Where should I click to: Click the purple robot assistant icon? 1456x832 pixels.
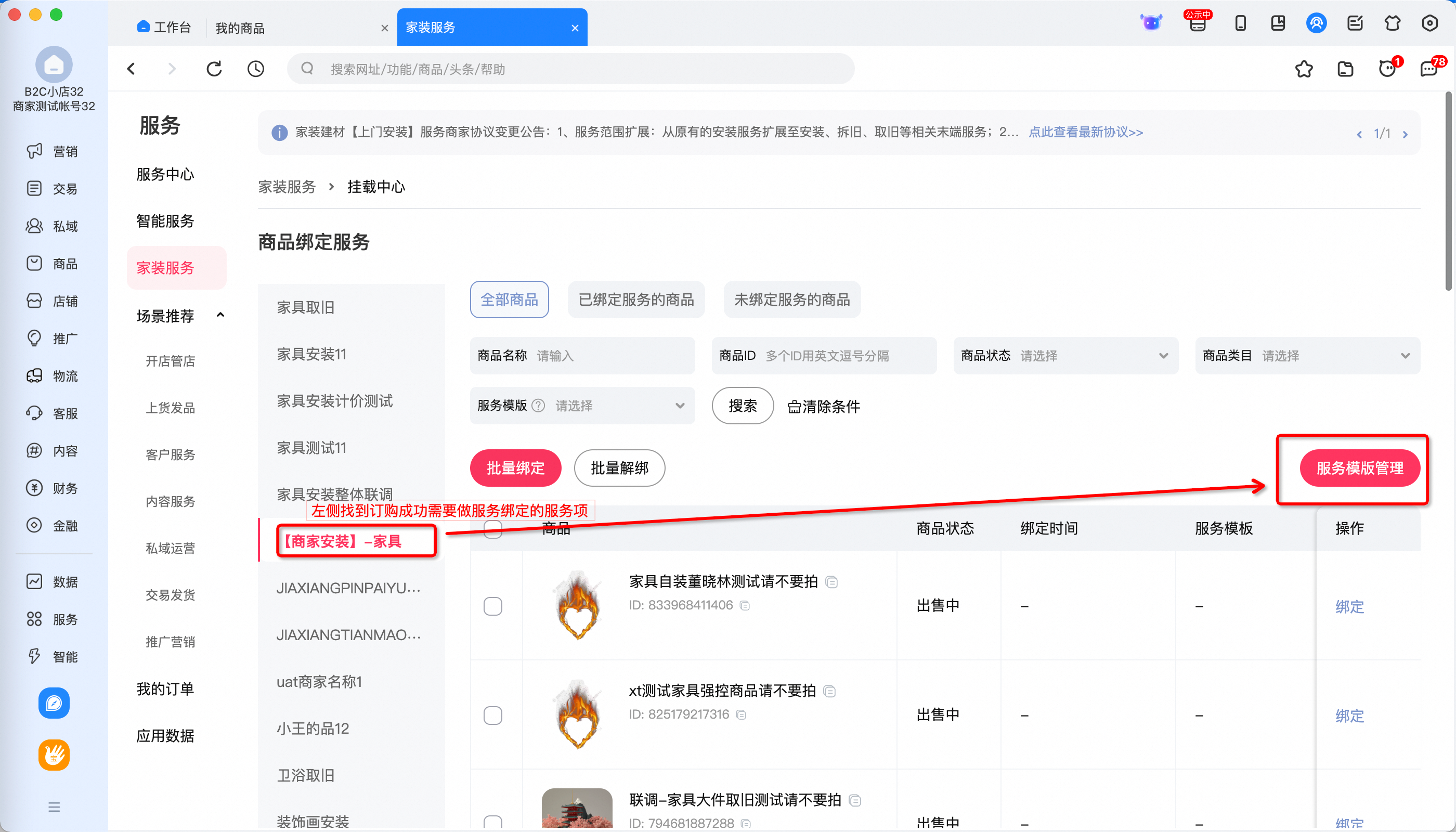[1151, 23]
